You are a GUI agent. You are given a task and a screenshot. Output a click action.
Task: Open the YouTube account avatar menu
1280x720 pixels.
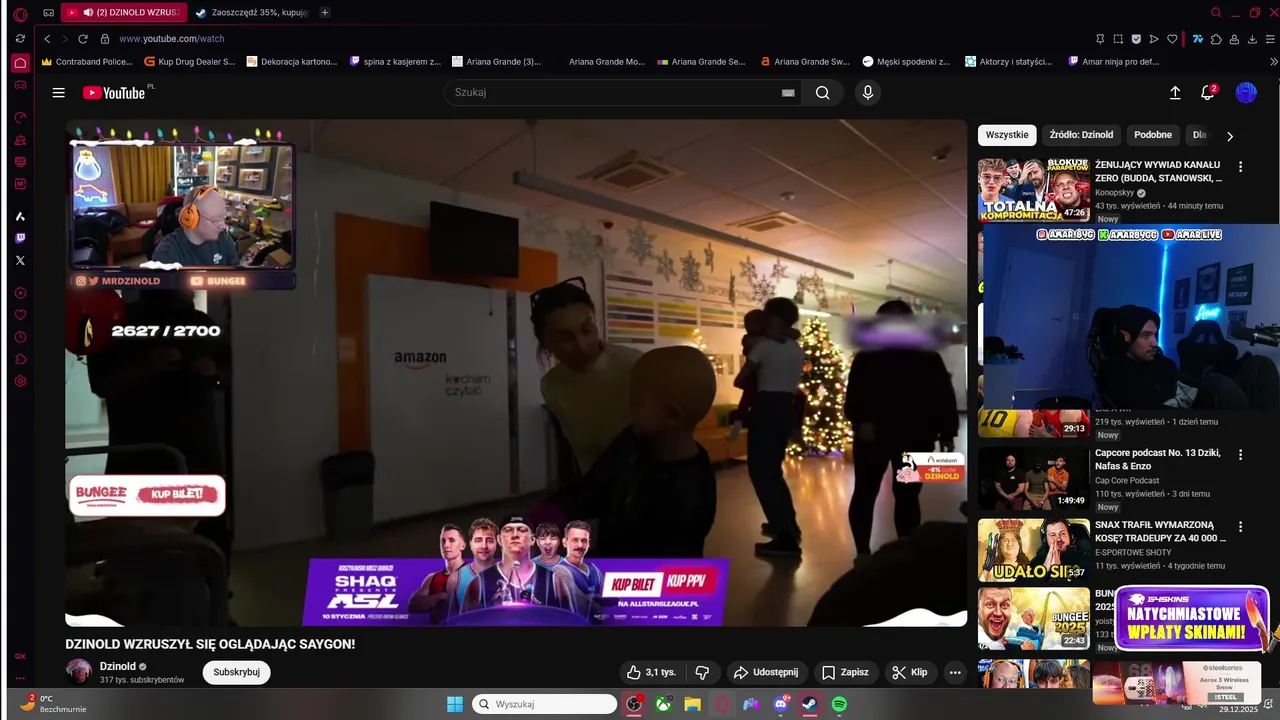[x=1246, y=93]
